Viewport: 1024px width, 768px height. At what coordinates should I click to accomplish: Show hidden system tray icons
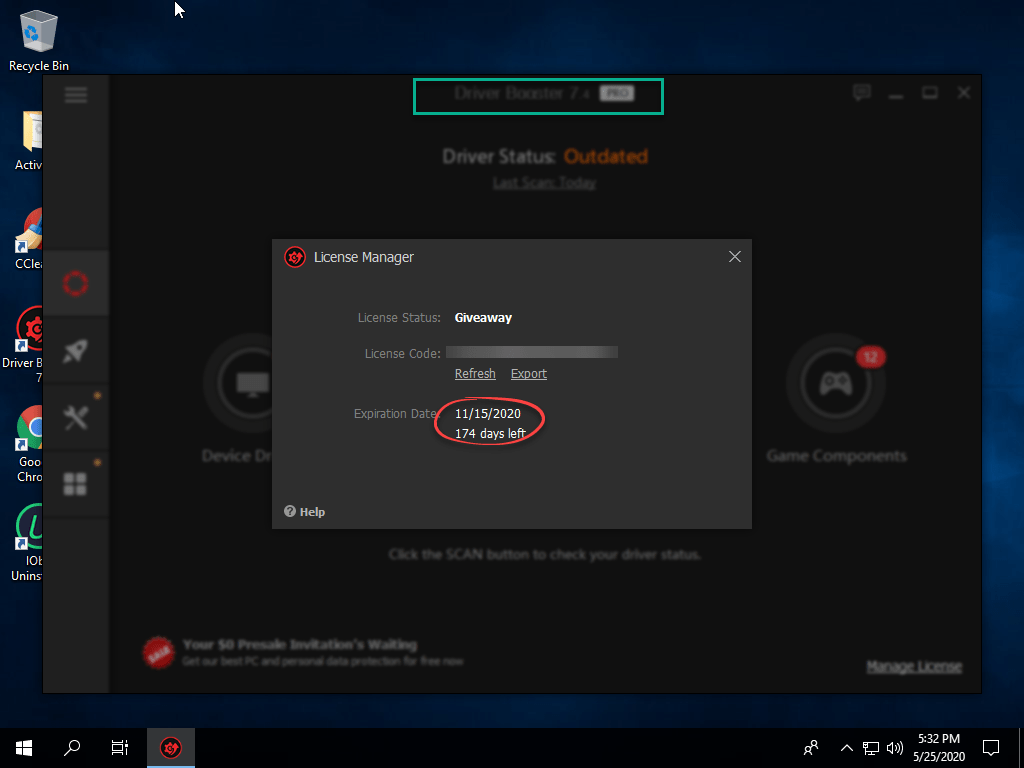coord(846,748)
